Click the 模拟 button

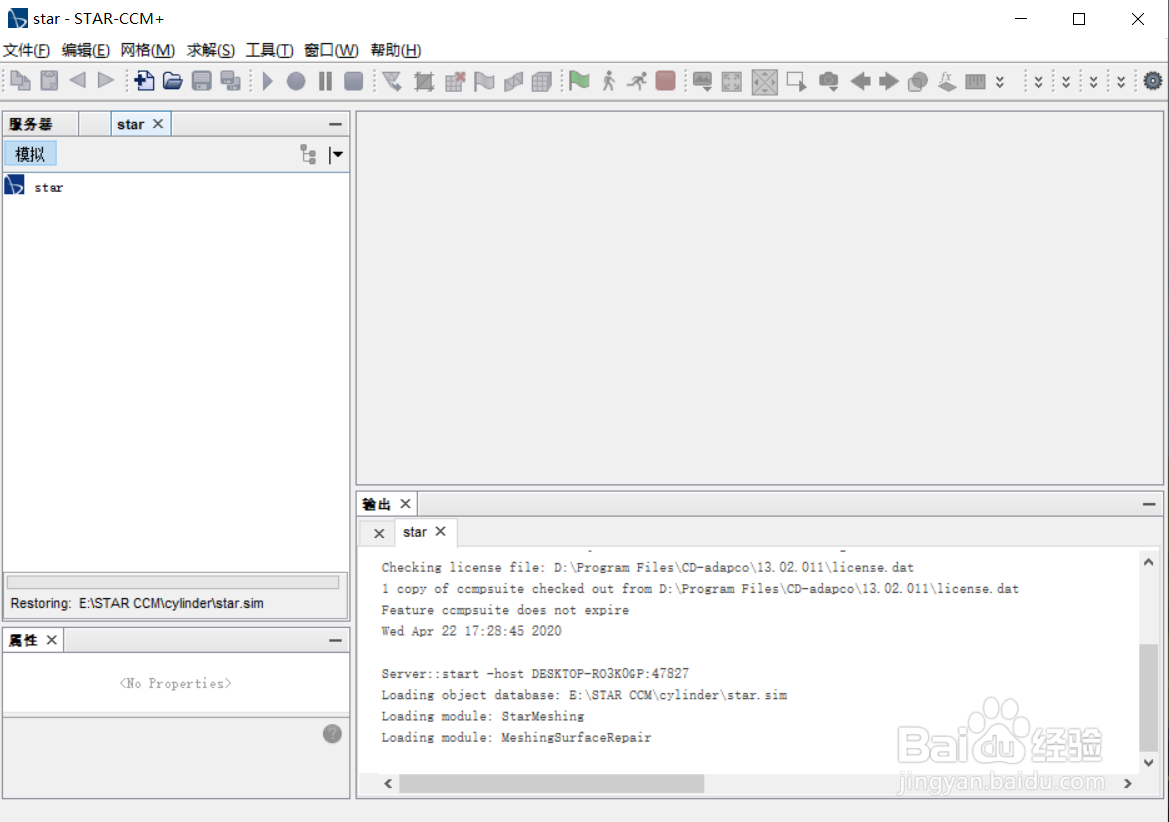30,154
